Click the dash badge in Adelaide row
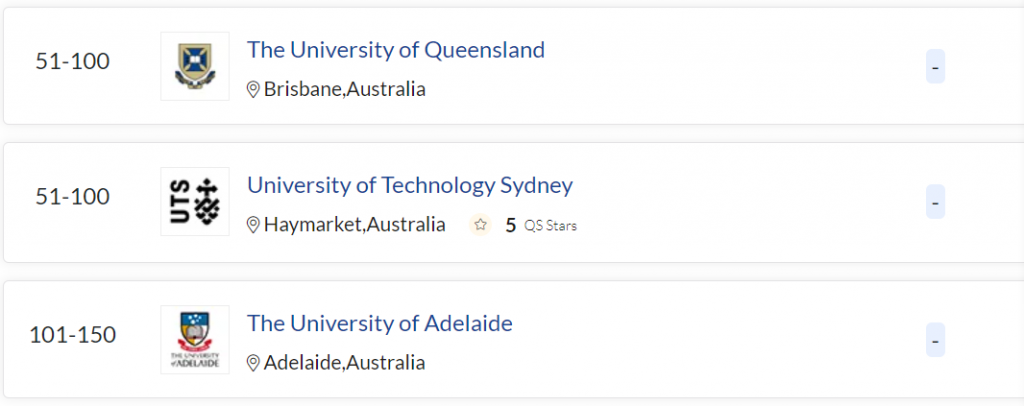The height and width of the screenshot is (406, 1024). 935,339
